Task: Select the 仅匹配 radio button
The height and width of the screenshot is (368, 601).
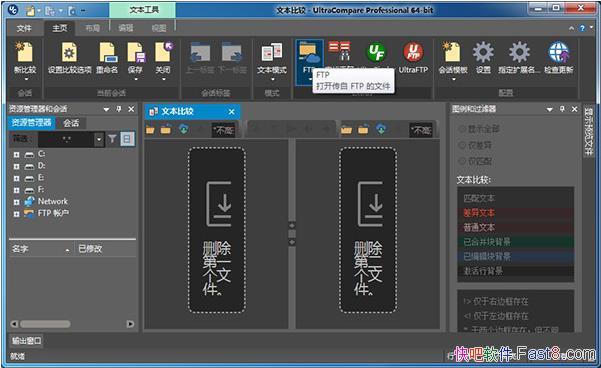Action: point(462,161)
